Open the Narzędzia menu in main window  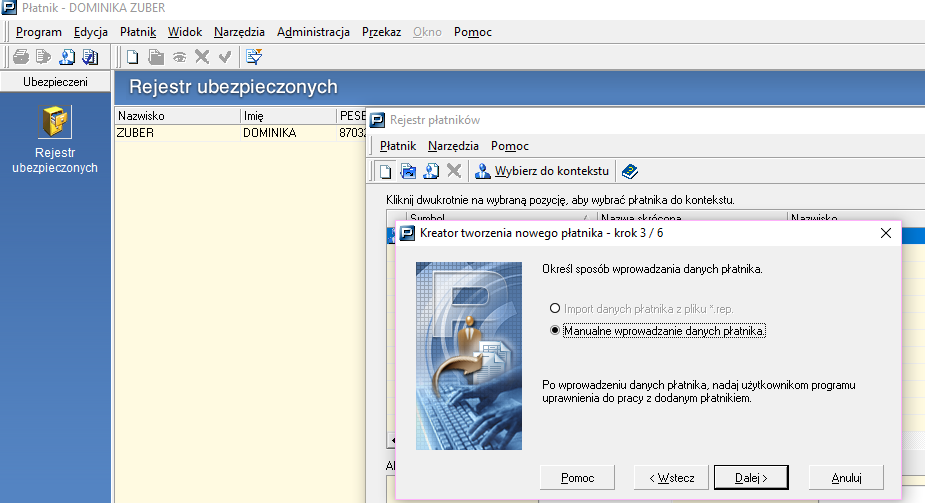(239, 32)
